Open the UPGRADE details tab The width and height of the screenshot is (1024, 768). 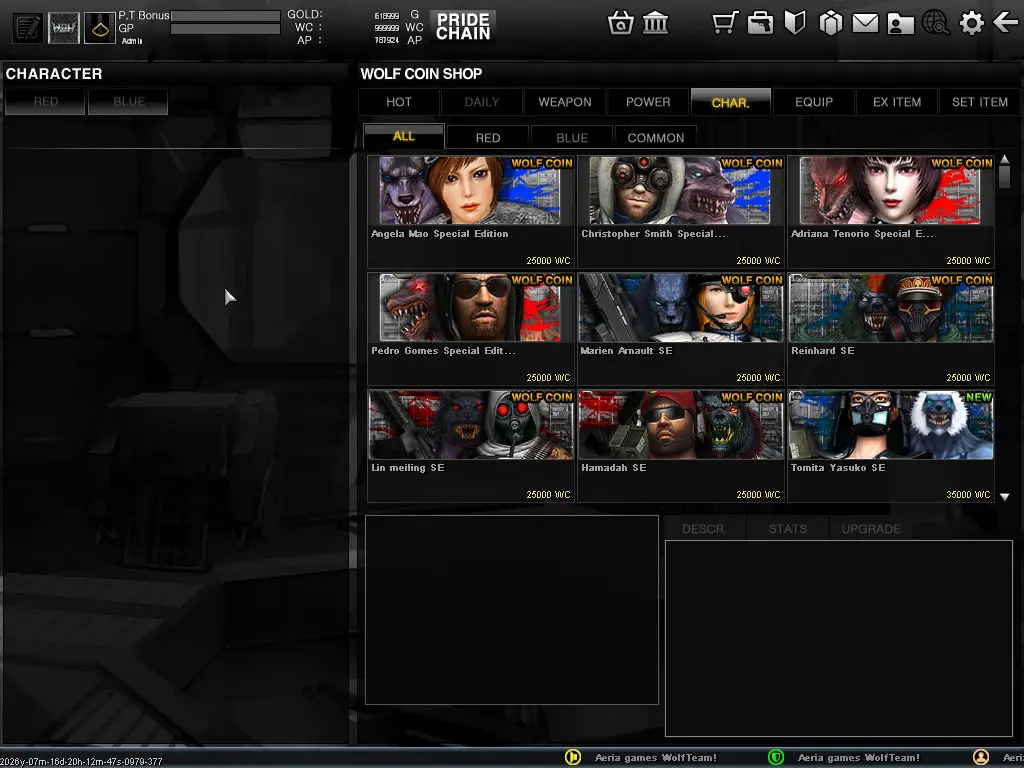point(871,529)
